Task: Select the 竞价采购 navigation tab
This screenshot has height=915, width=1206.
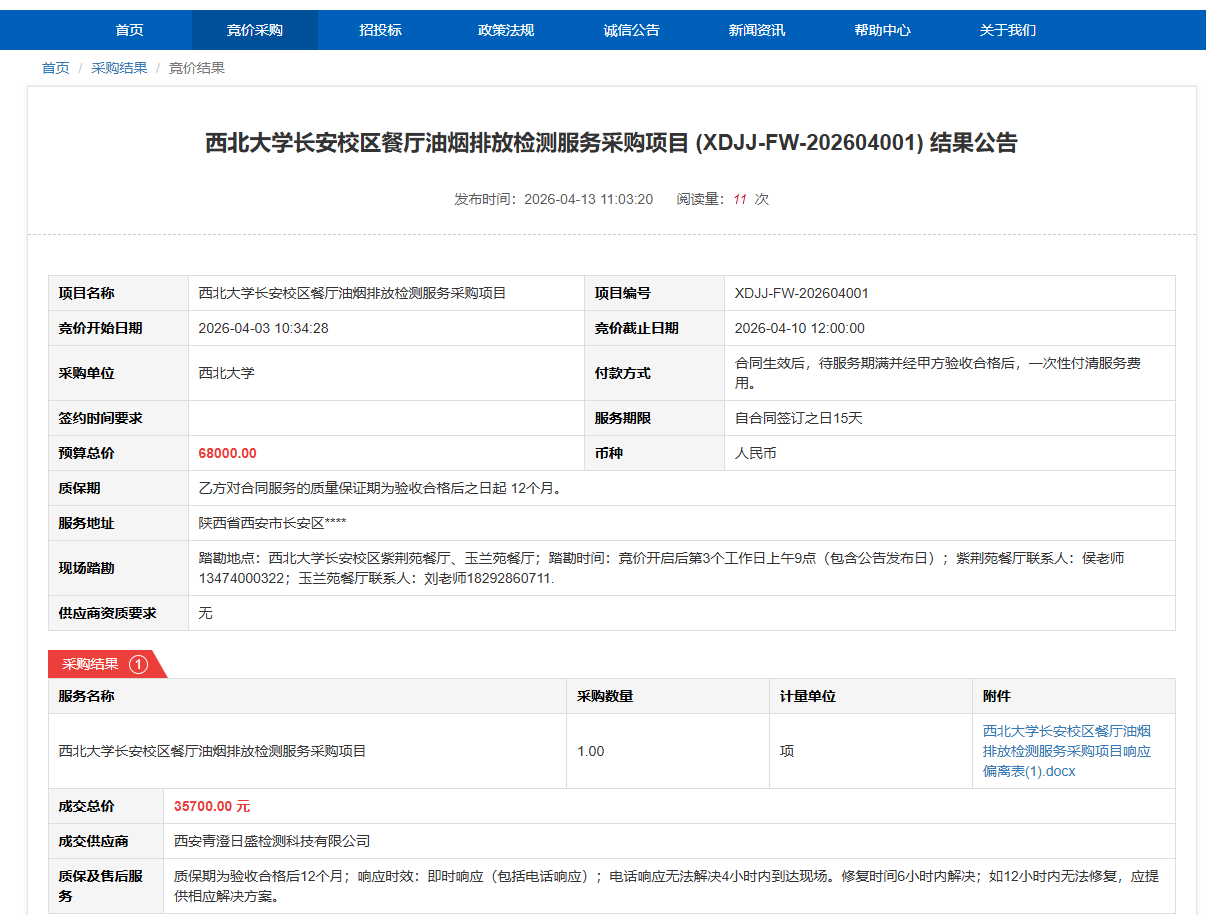Action: 255,30
